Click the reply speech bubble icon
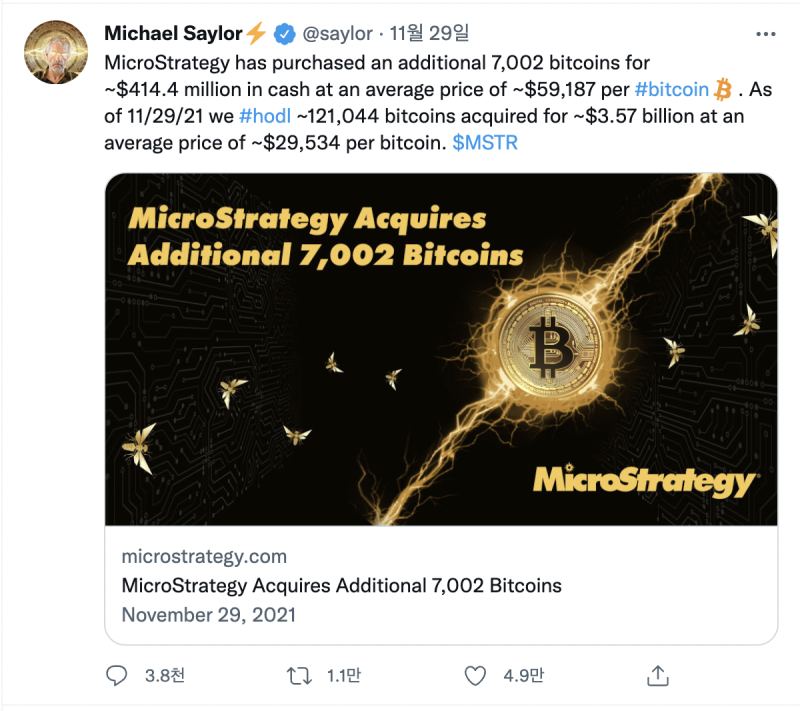Viewport: 800px width, 711px height. coord(116,676)
